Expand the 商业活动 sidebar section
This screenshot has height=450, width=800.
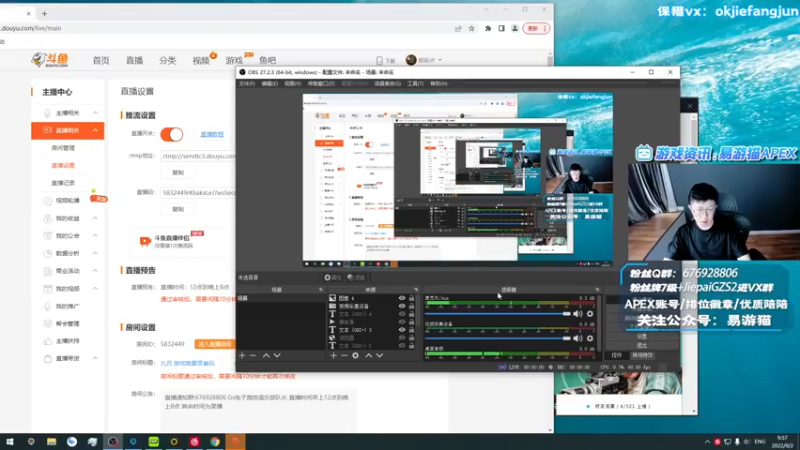click(x=95, y=271)
